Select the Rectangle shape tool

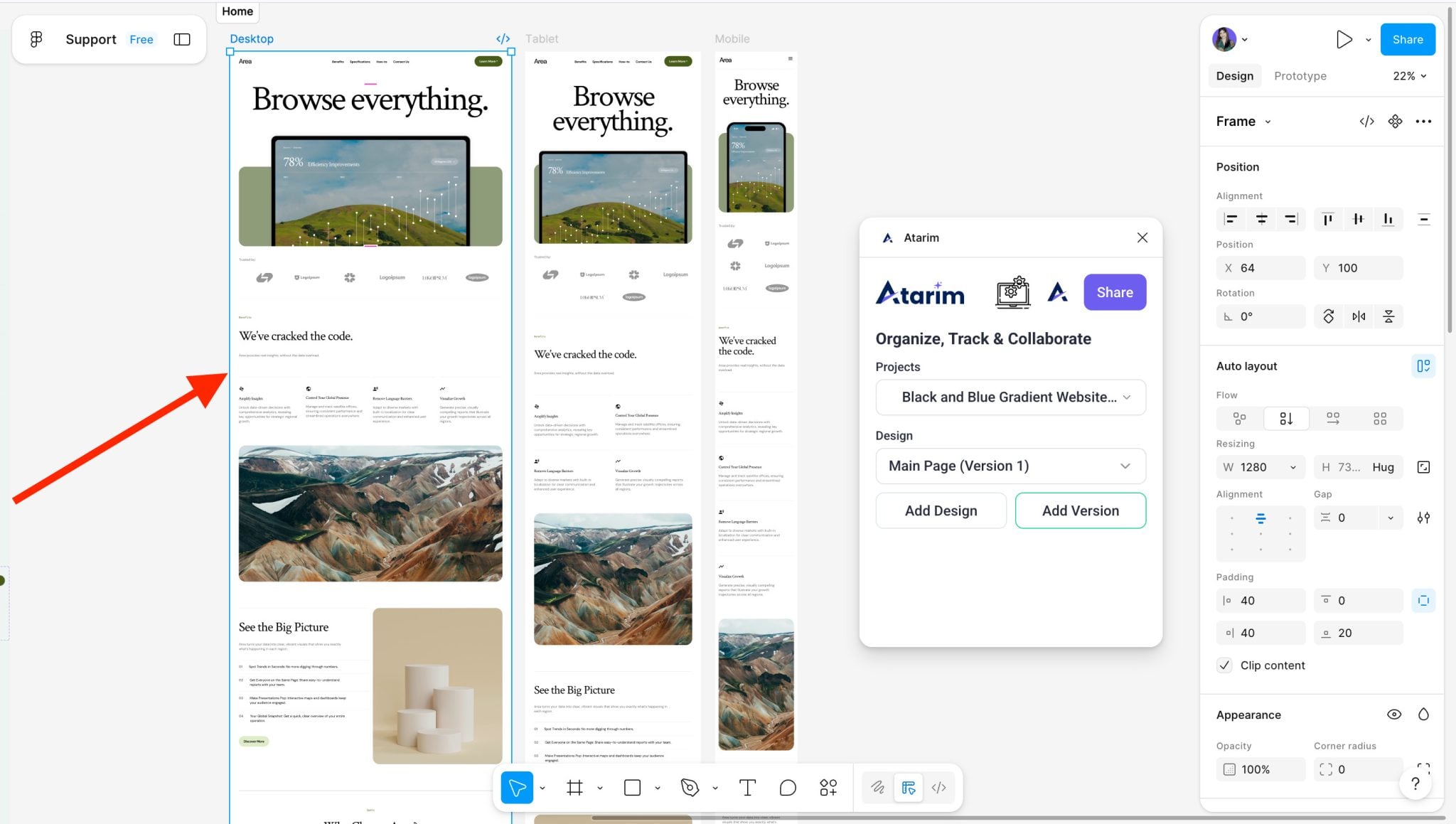[x=632, y=787]
